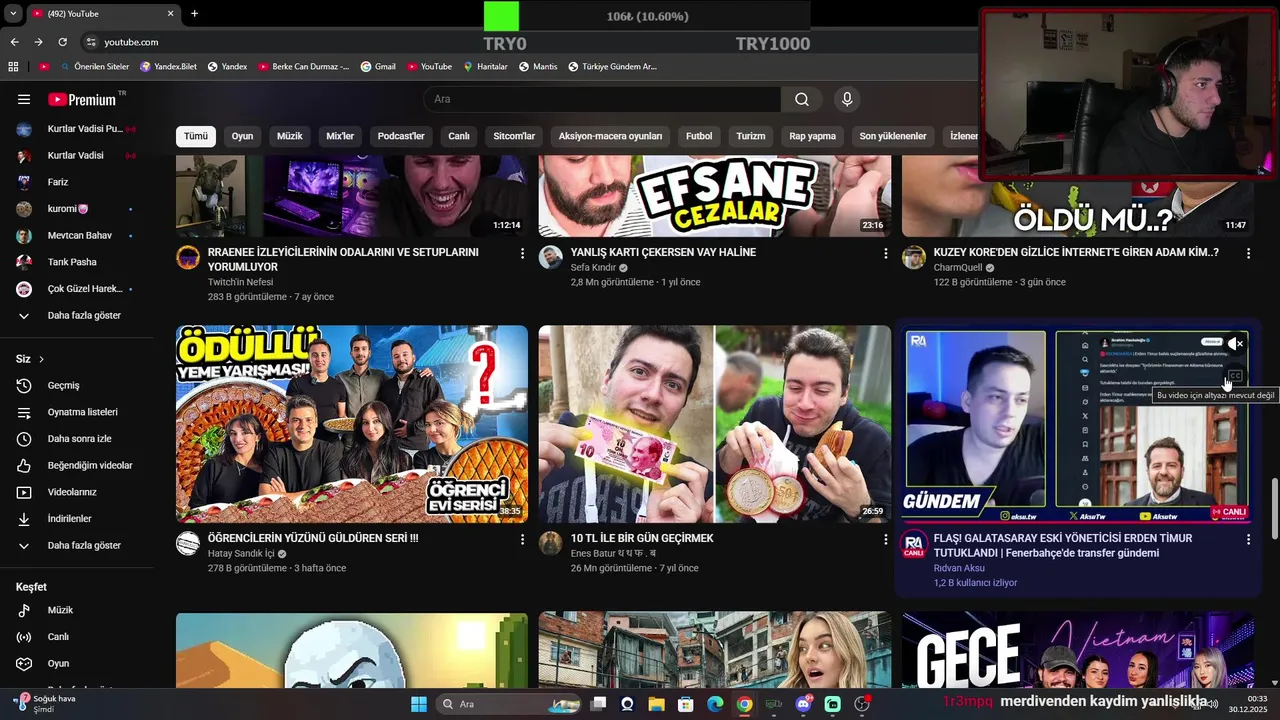This screenshot has width=1280, height=720.
Task: Open the 10 TL banknote video thumbnail
Action: coord(715,424)
